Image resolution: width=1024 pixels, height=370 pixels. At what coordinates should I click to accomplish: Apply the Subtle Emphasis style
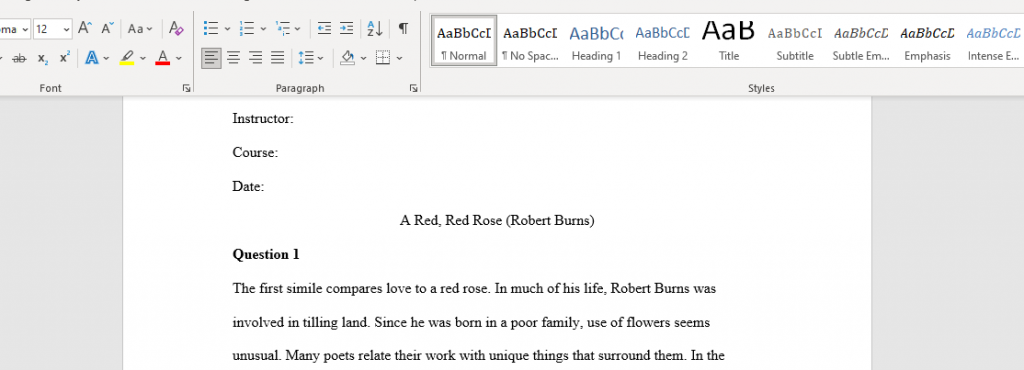(861, 40)
